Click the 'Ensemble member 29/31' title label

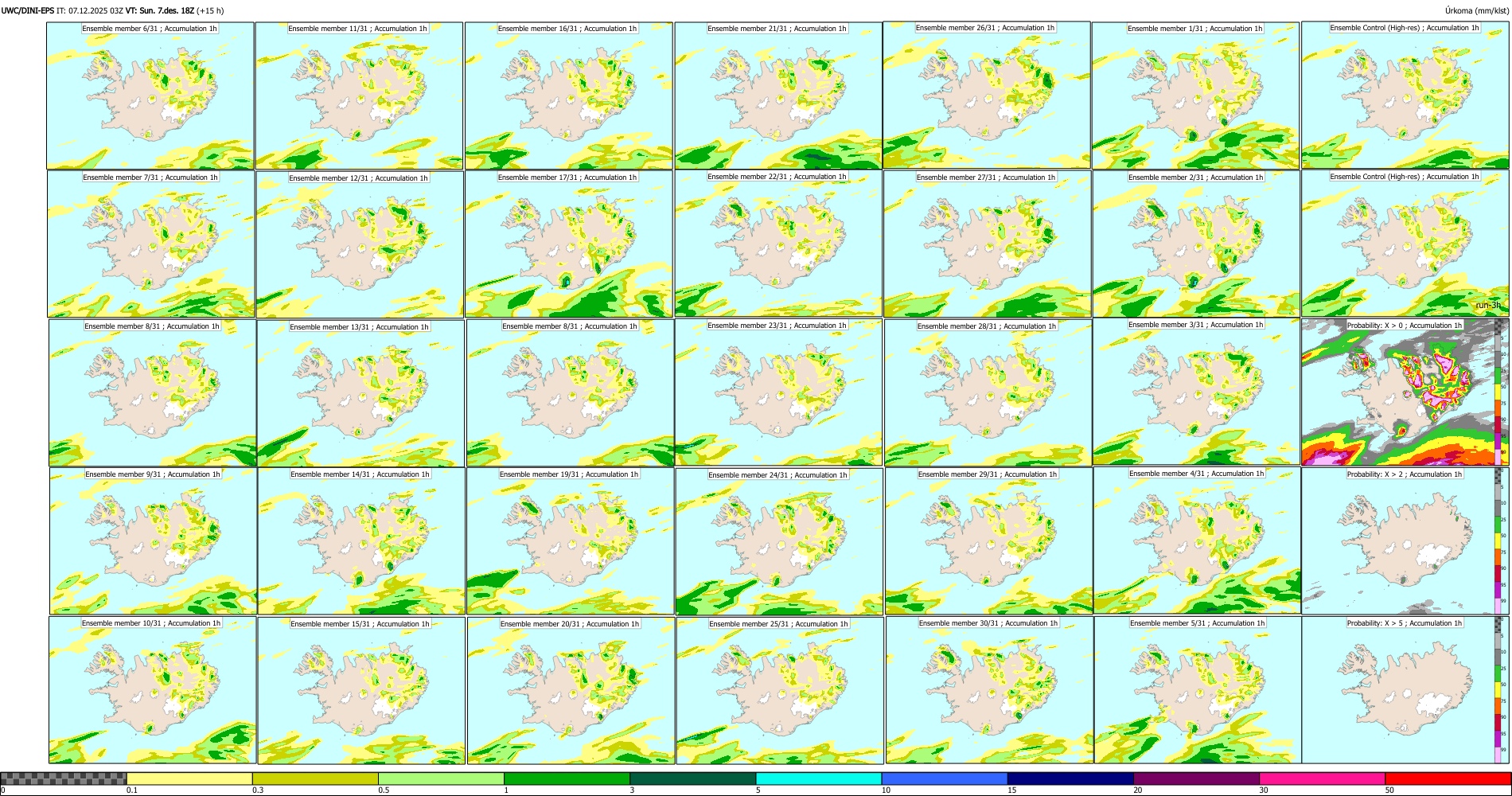coord(988,474)
